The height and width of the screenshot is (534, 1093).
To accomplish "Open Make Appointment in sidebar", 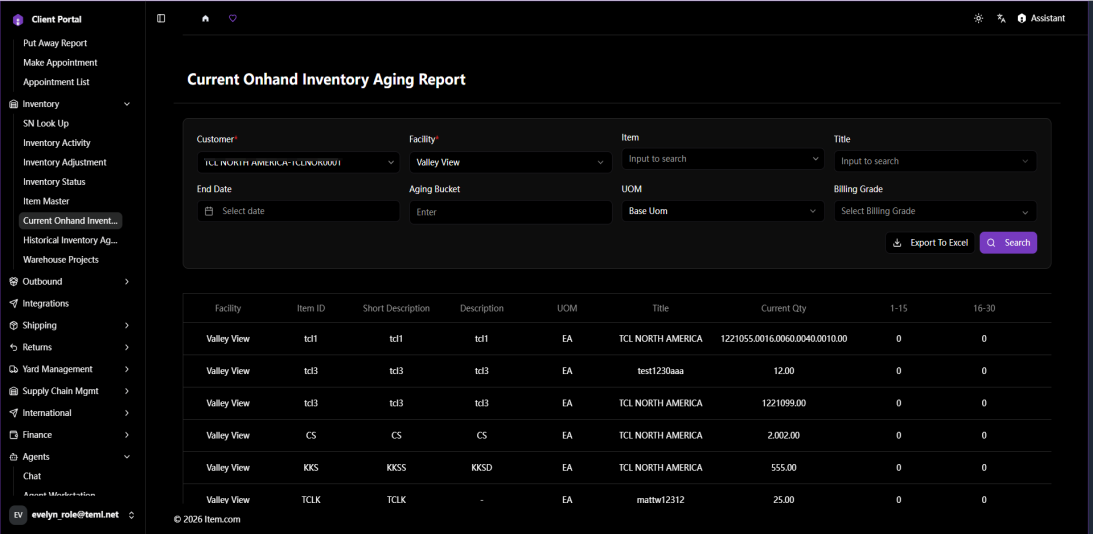I will 60,62.
